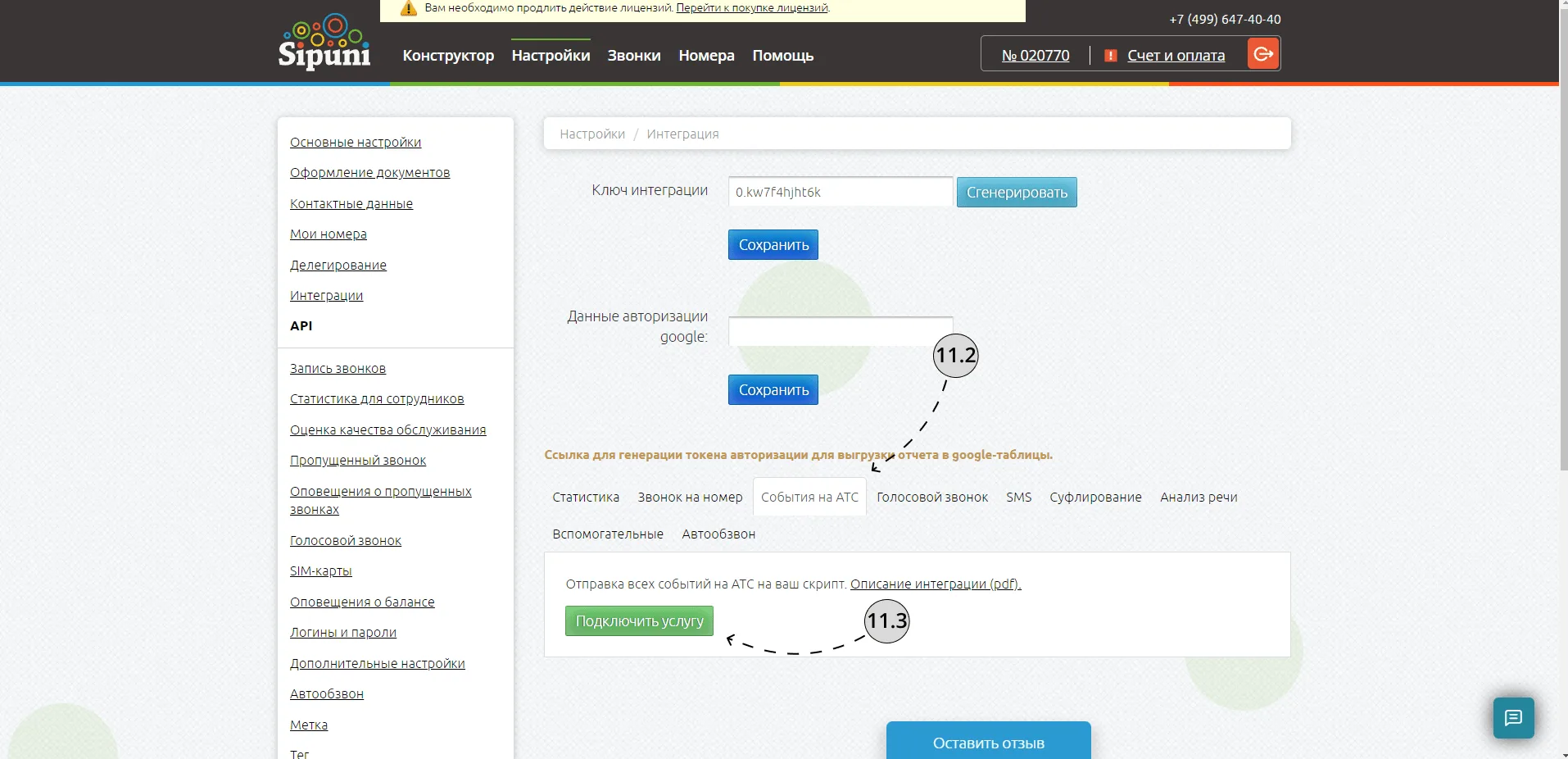Open Голосовой звонок in sidebar

pos(346,540)
